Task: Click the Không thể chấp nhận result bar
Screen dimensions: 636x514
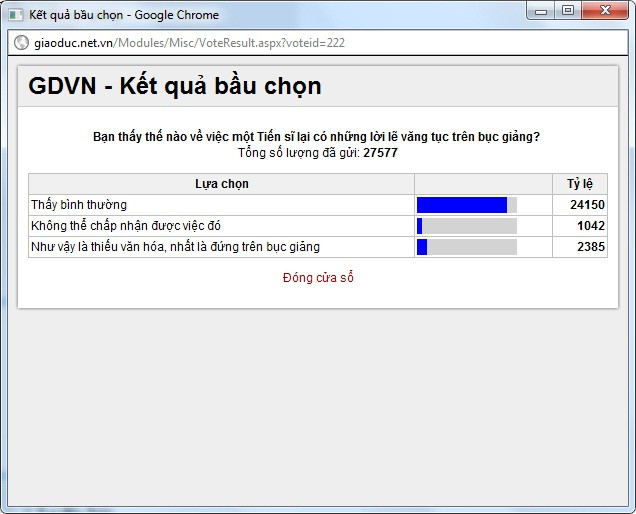Action: pos(467,226)
